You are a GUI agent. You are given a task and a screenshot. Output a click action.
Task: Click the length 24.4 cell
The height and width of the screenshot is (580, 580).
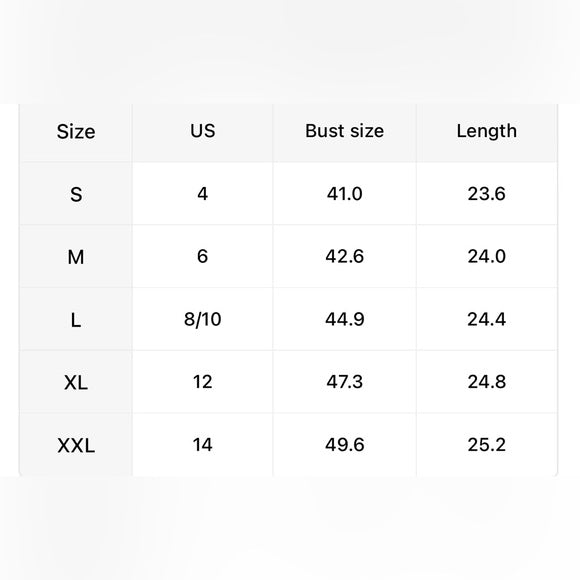(486, 319)
